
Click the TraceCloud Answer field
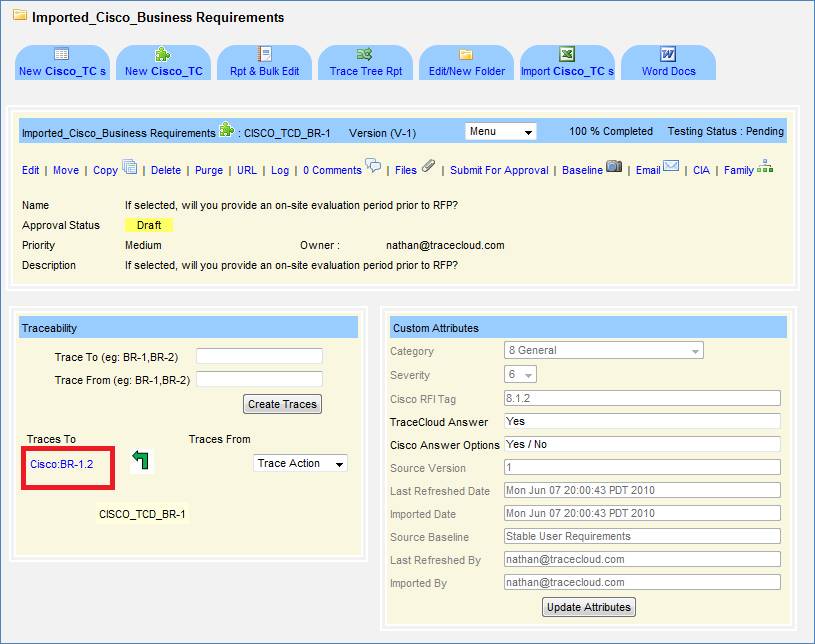click(x=642, y=421)
